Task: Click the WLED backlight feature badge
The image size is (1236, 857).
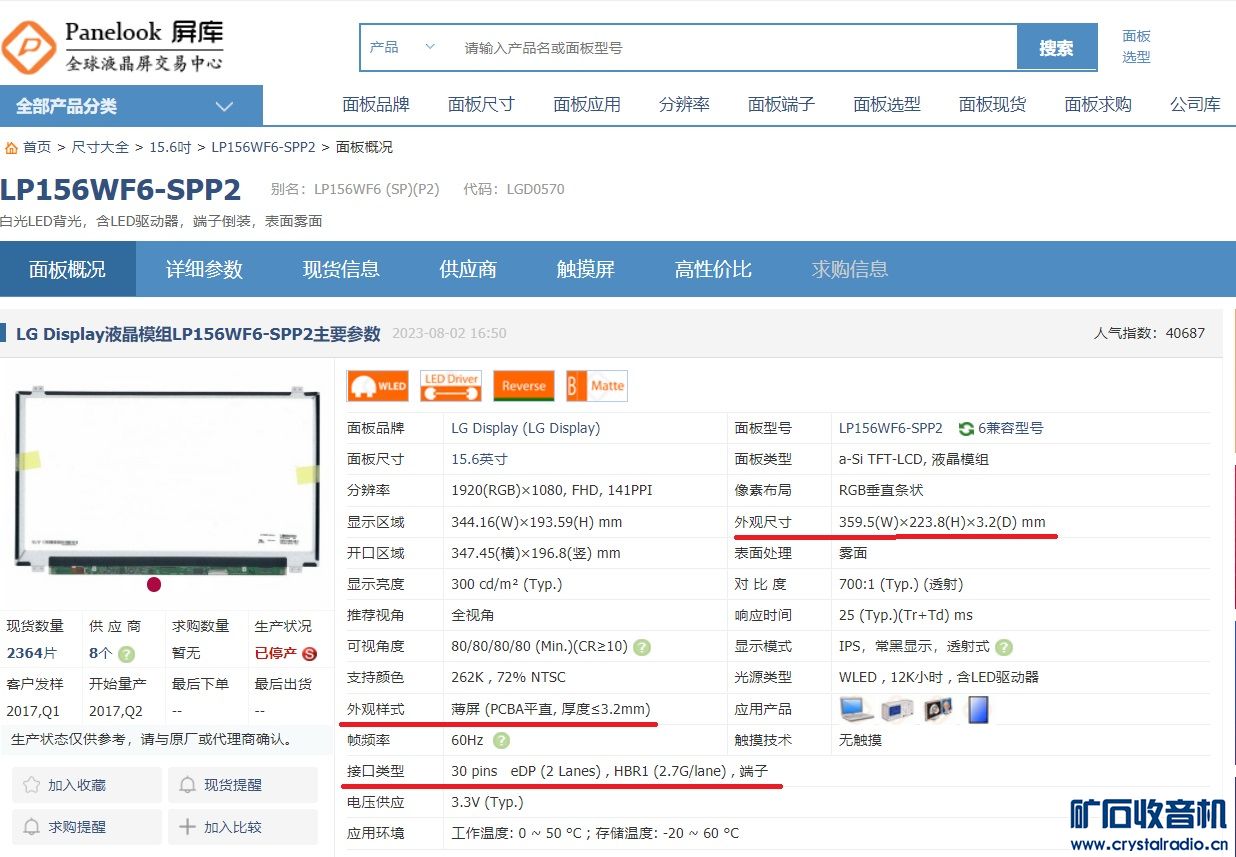Action: (x=377, y=386)
